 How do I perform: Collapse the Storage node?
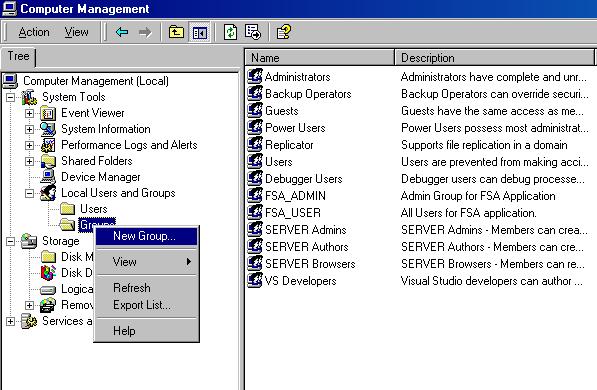pos(11,241)
